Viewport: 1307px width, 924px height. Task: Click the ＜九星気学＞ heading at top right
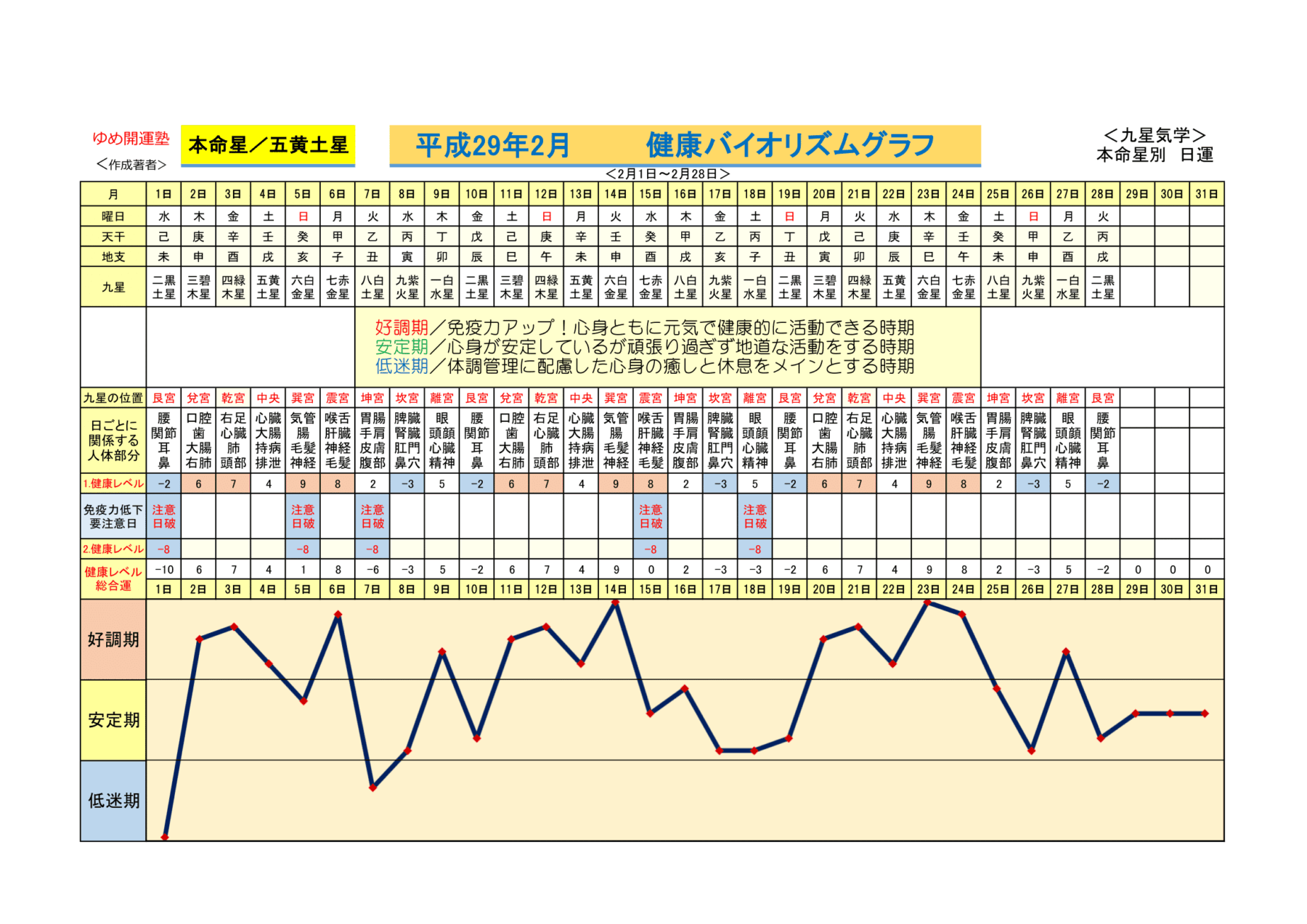point(1155,135)
